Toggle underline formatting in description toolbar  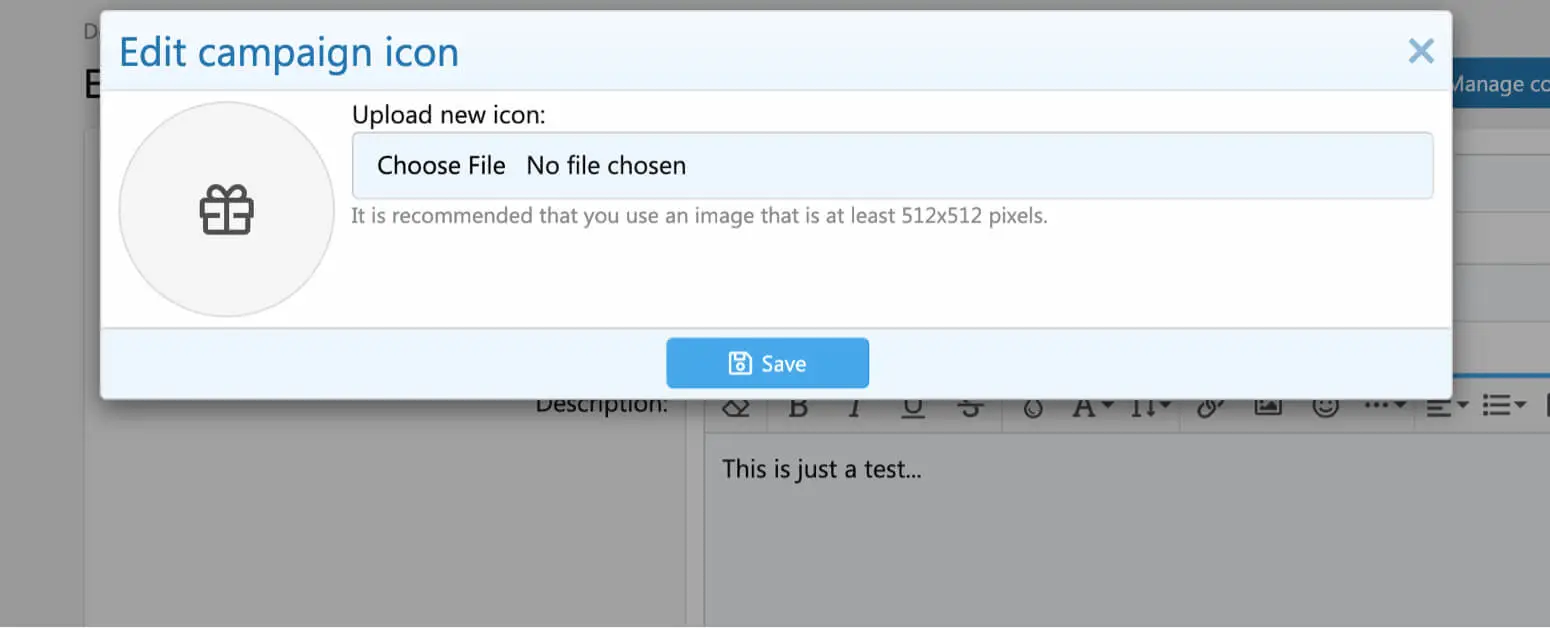click(x=912, y=407)
